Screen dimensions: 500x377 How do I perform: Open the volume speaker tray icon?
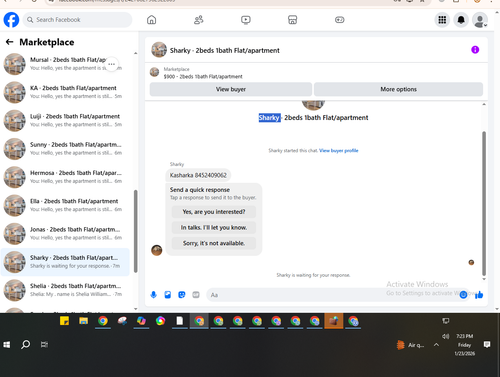(446, 336)
